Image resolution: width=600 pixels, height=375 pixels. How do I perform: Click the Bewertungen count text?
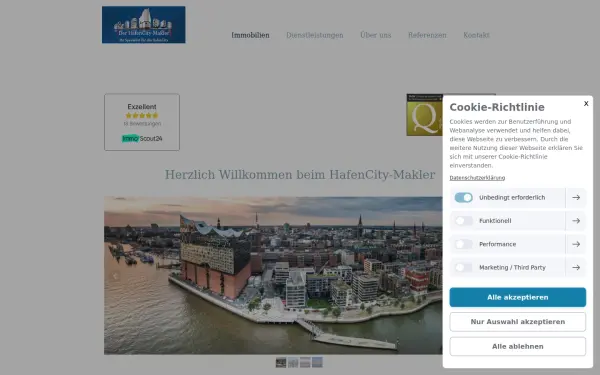(142, 124)
